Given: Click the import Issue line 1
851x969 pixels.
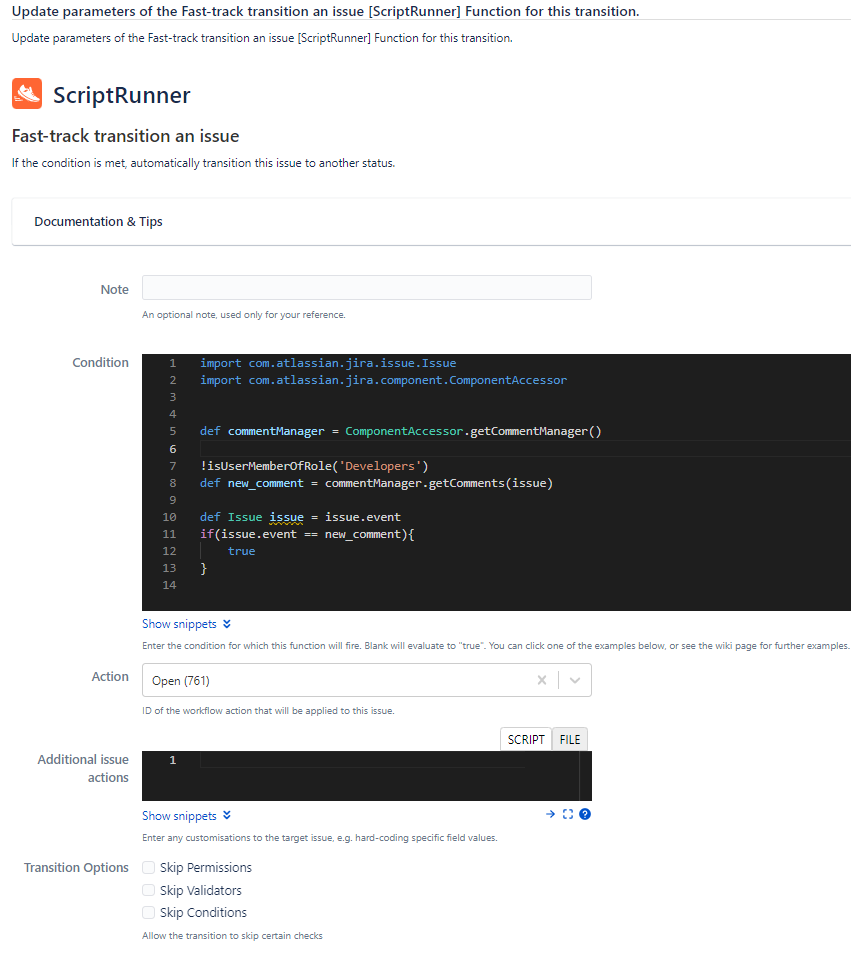Looking at the screenshot, I should click(x=328, y=363).
